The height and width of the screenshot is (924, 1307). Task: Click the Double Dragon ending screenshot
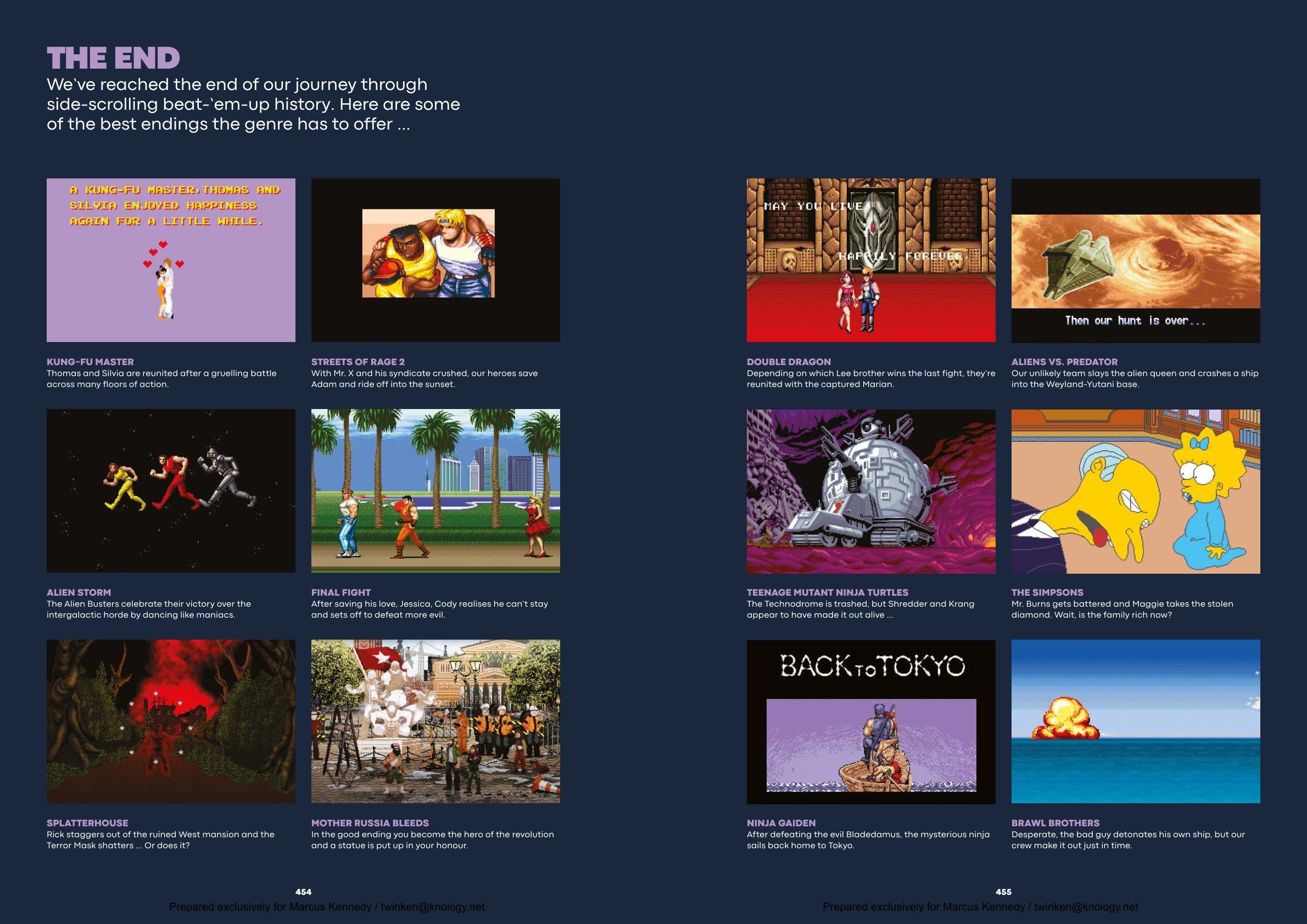click(871, 260)
